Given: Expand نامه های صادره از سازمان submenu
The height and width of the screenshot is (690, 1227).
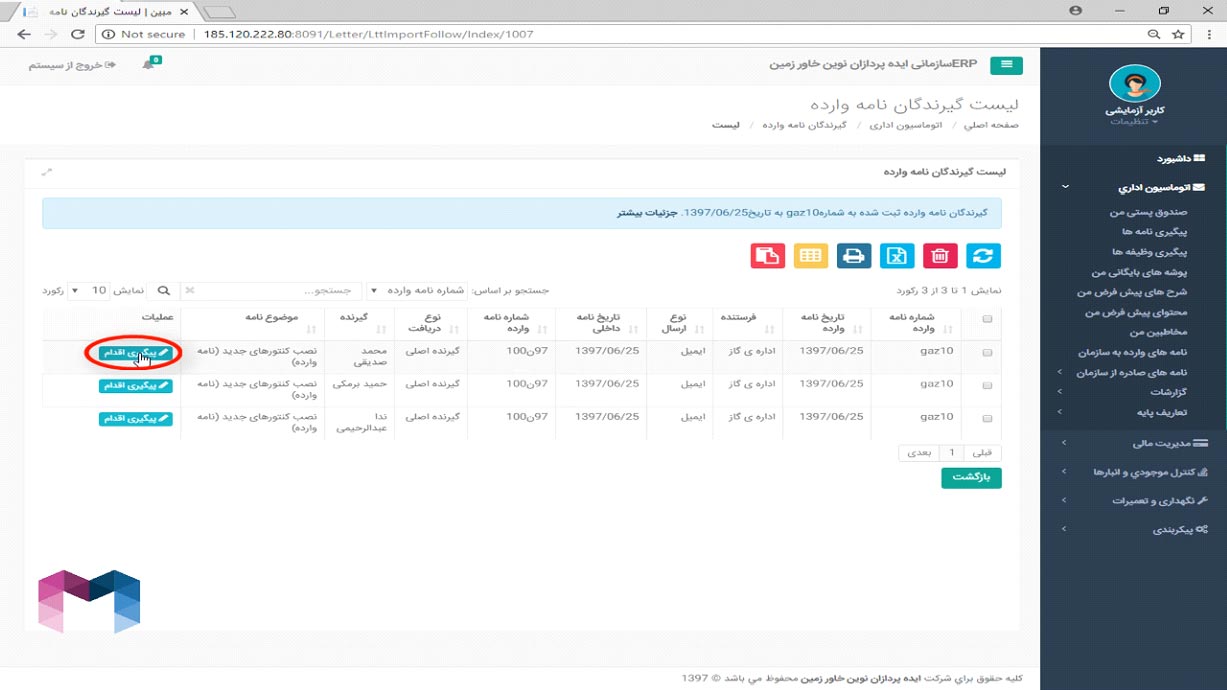Looking at the screenshot, I should 1133,372.
